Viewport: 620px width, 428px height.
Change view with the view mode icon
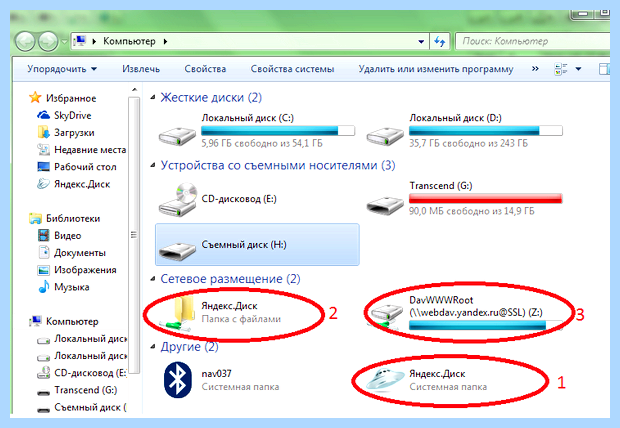561,69
